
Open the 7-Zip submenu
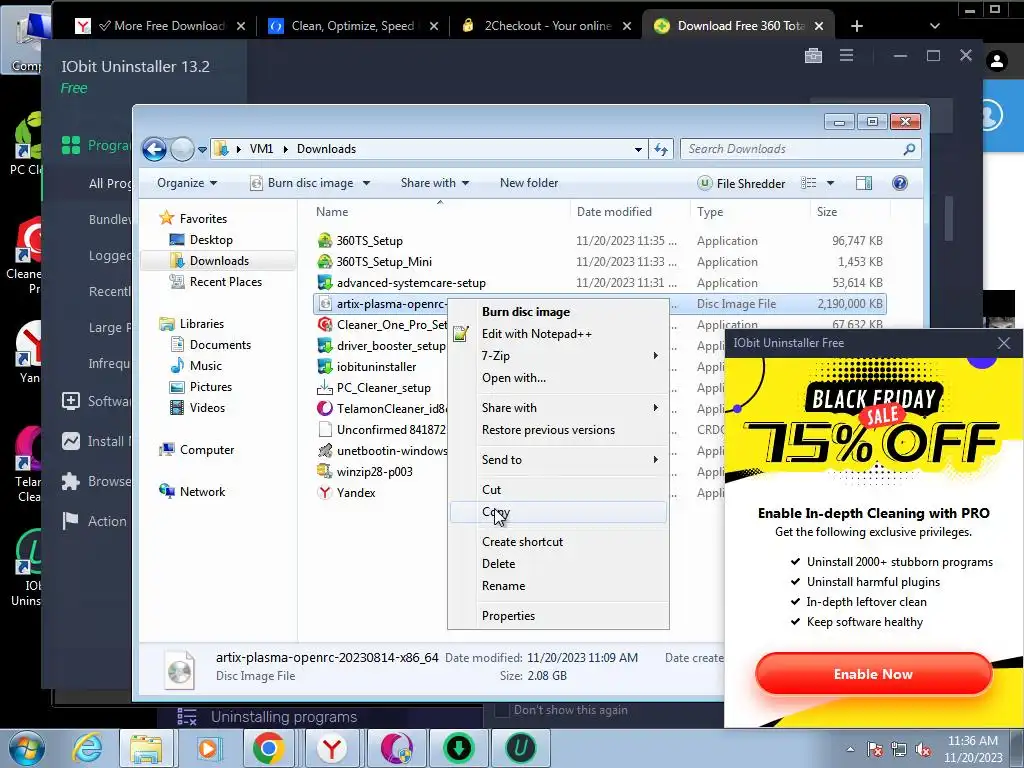[558, 356]
